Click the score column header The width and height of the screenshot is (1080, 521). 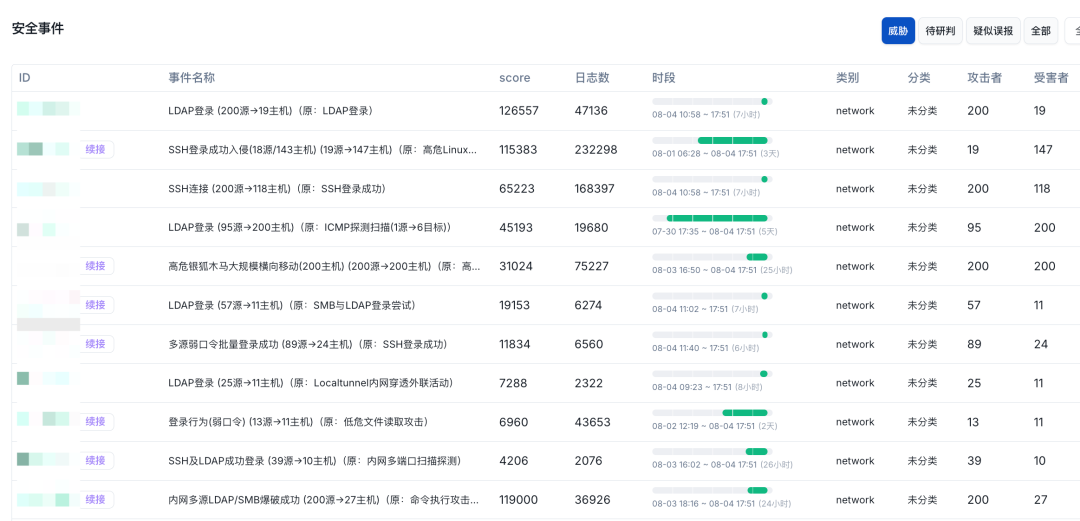click(515, 78)
